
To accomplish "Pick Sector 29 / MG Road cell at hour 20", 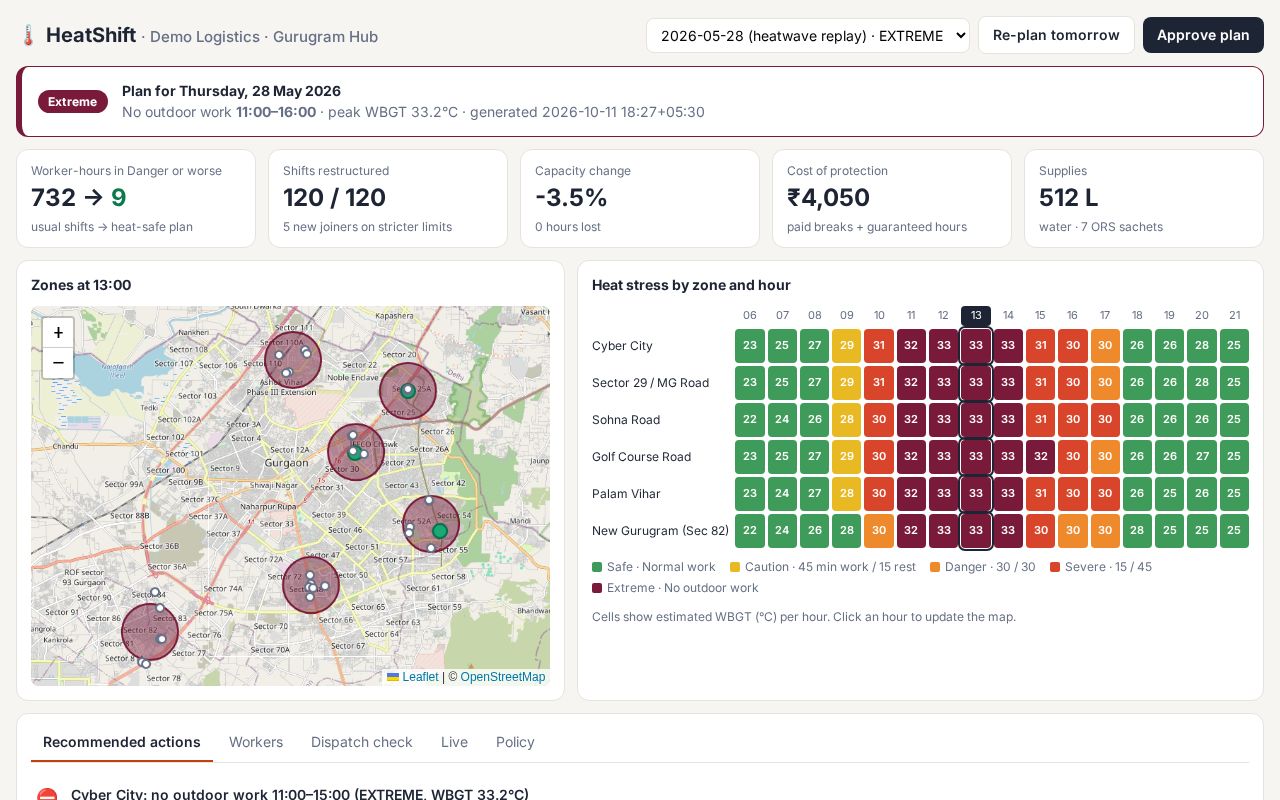I will pyautogui.click(x=1202, y=383).
